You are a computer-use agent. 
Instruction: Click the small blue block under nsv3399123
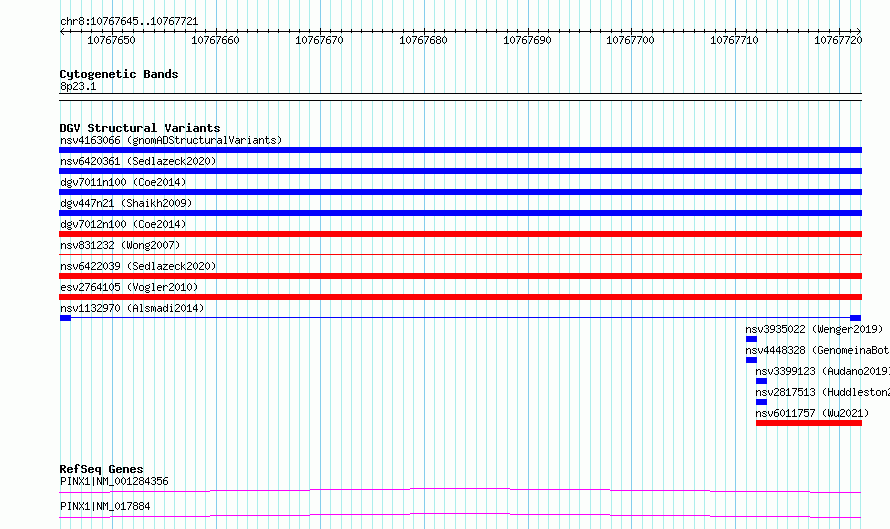pyautogui.click(x=761, y=381)
